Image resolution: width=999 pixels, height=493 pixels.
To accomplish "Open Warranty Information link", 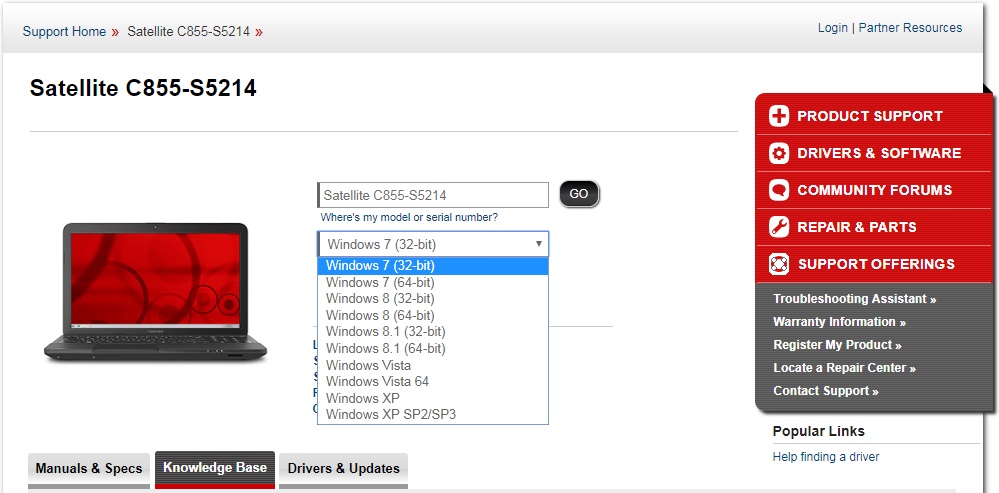I will point(839,322).
